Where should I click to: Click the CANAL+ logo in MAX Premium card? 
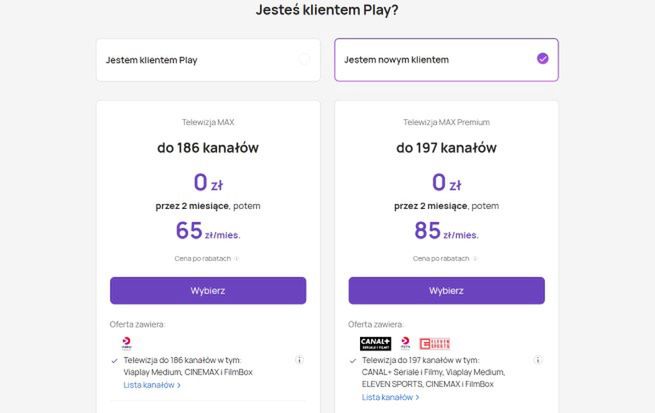374,343
